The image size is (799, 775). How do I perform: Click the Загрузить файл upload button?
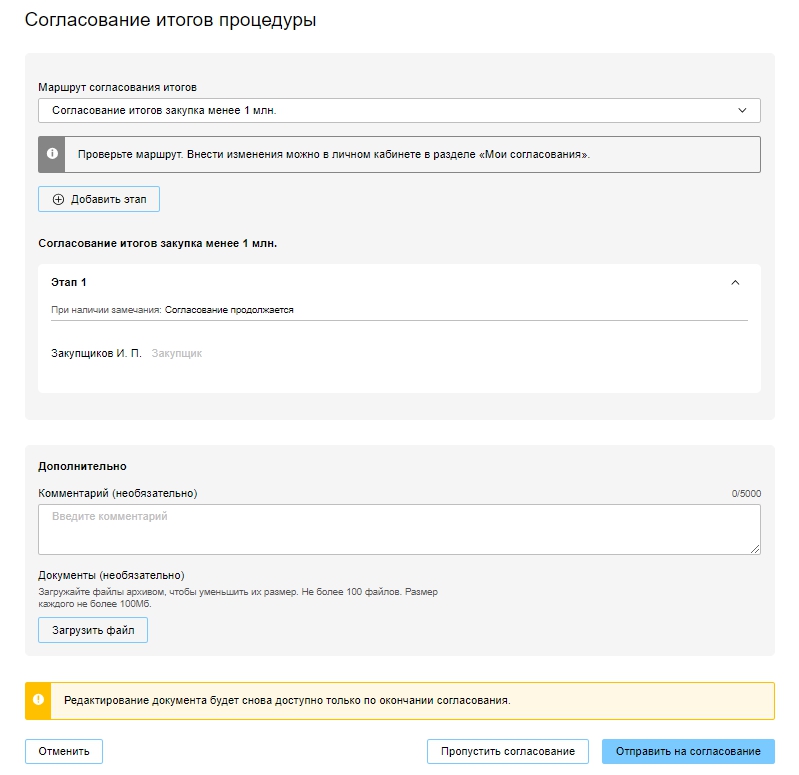[x=93, y=630]
